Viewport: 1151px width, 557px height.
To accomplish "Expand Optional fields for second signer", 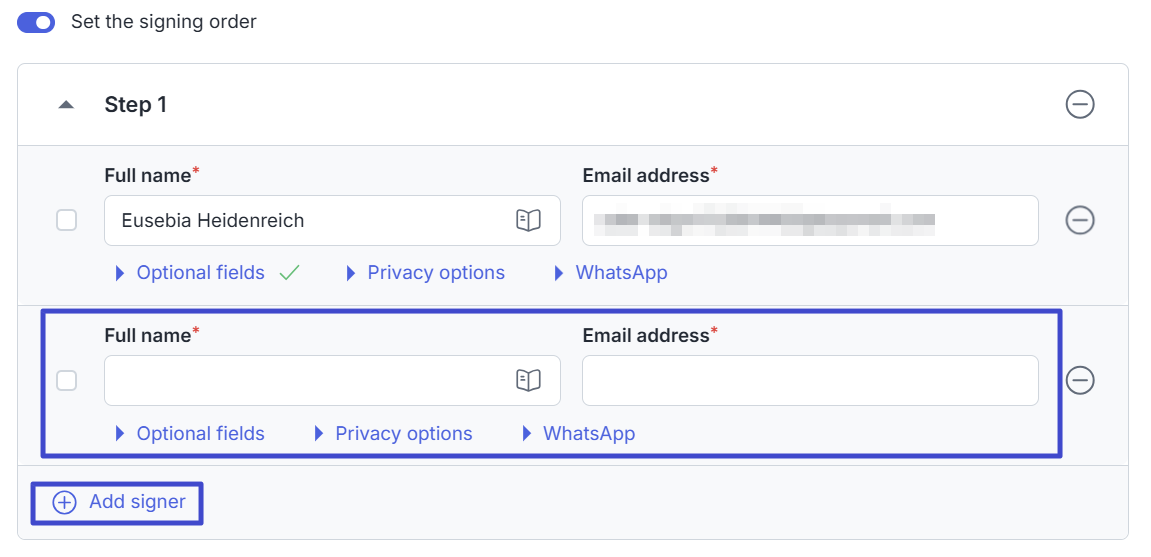I will [x=199, y=434].
